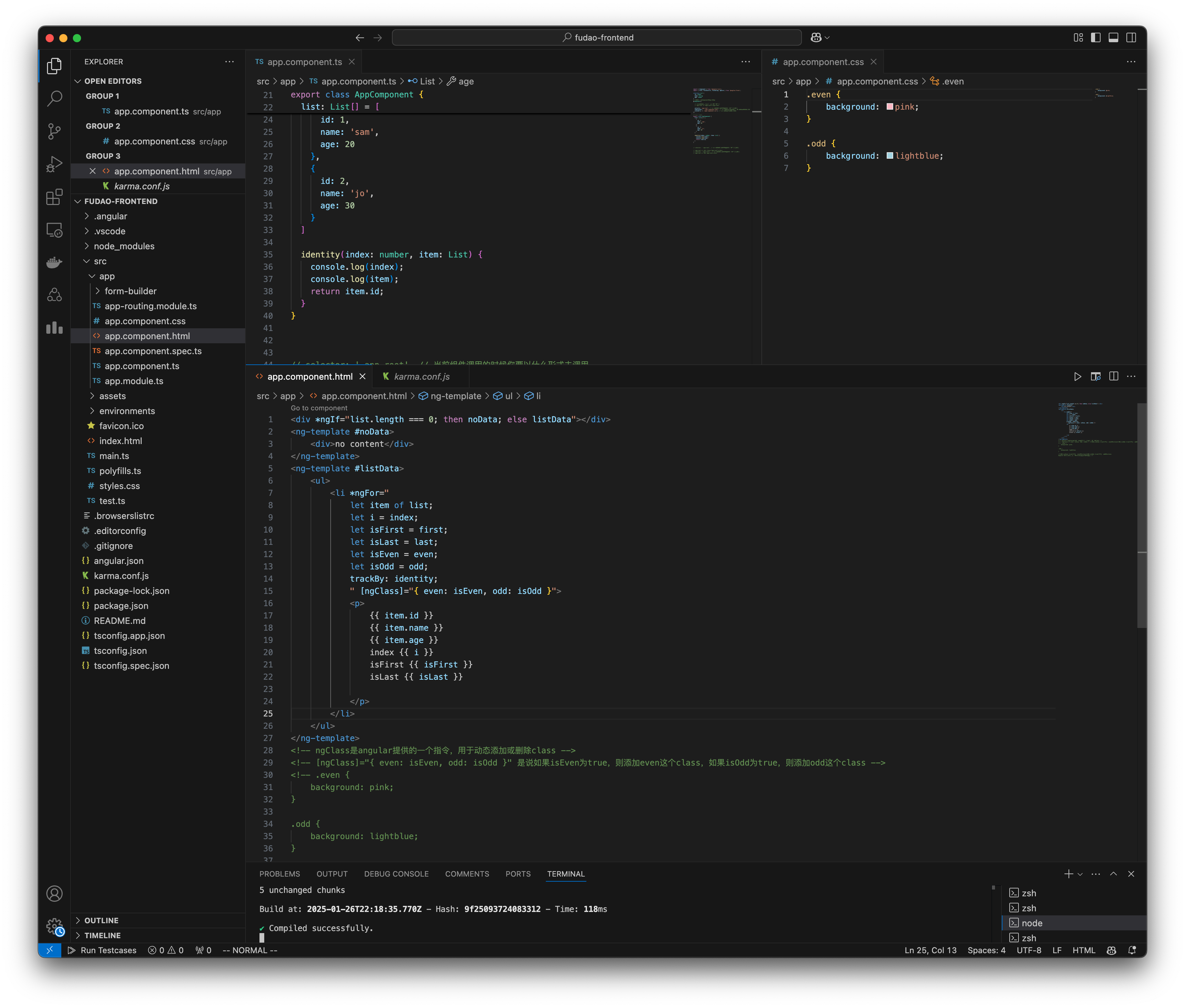Open the Extensions view

[54, 197]
